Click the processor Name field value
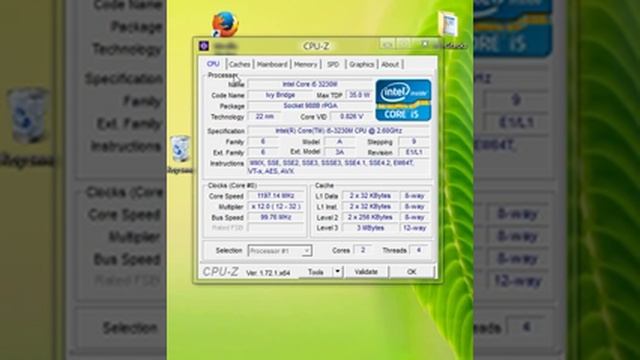Image resolution: width=640 pixels, height=360 pixels. (310, 84)
